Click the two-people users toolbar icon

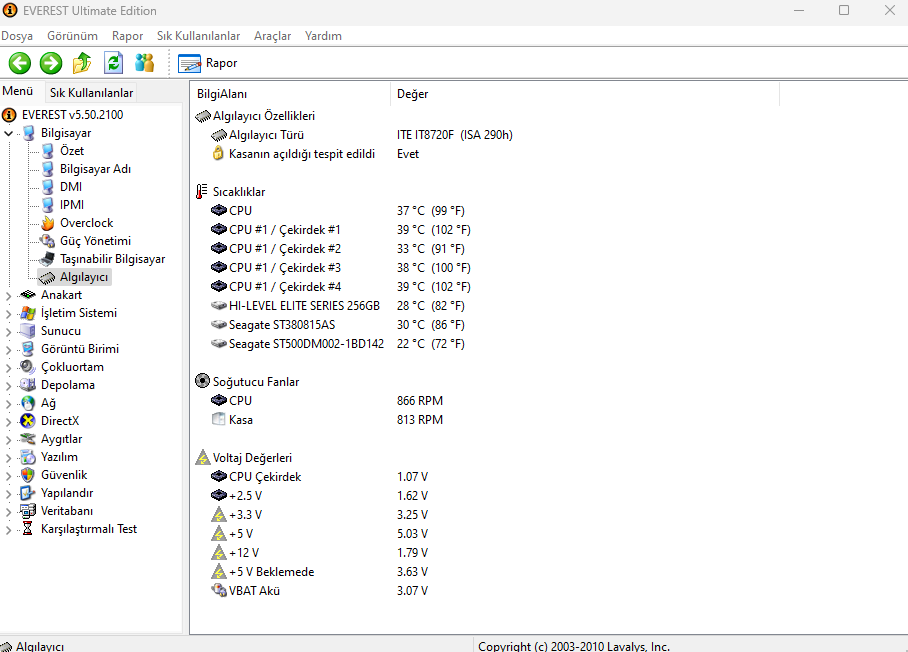[145, 63]
